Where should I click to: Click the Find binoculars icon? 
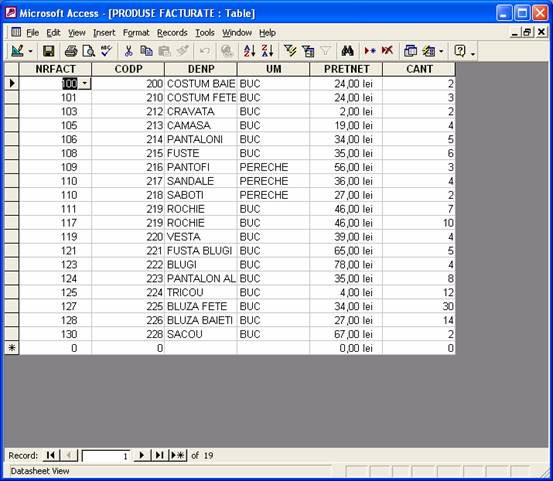[x=347, y=51]
